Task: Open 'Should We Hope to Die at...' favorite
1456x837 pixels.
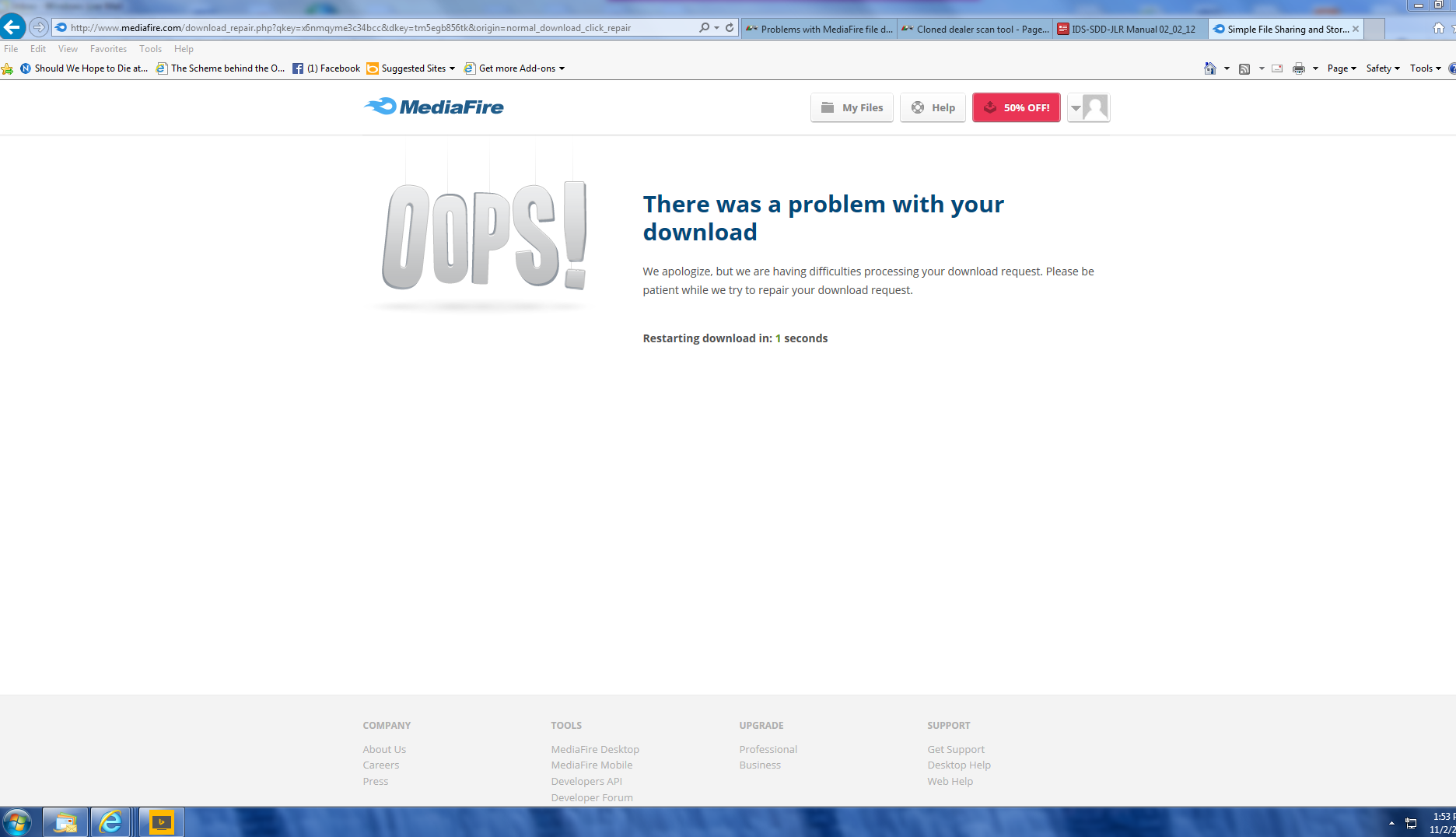Action: pos(84,68)
